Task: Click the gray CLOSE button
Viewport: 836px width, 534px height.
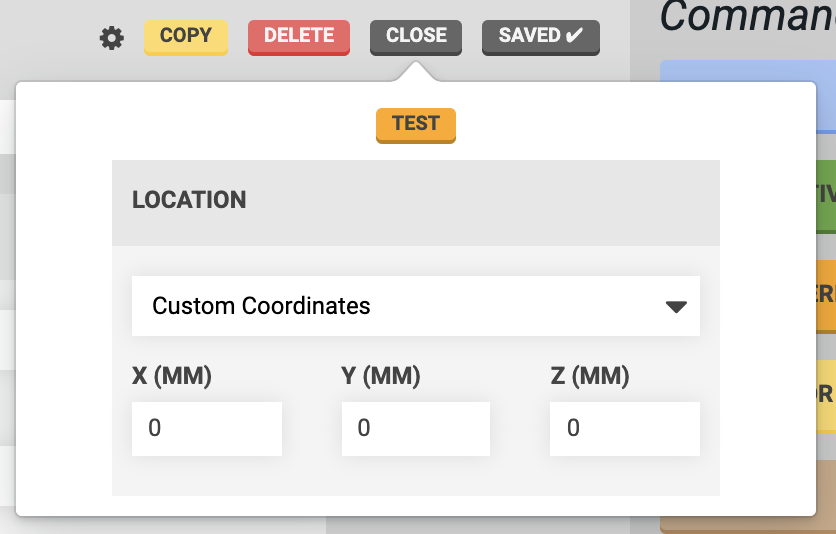Action: [416, 36]
